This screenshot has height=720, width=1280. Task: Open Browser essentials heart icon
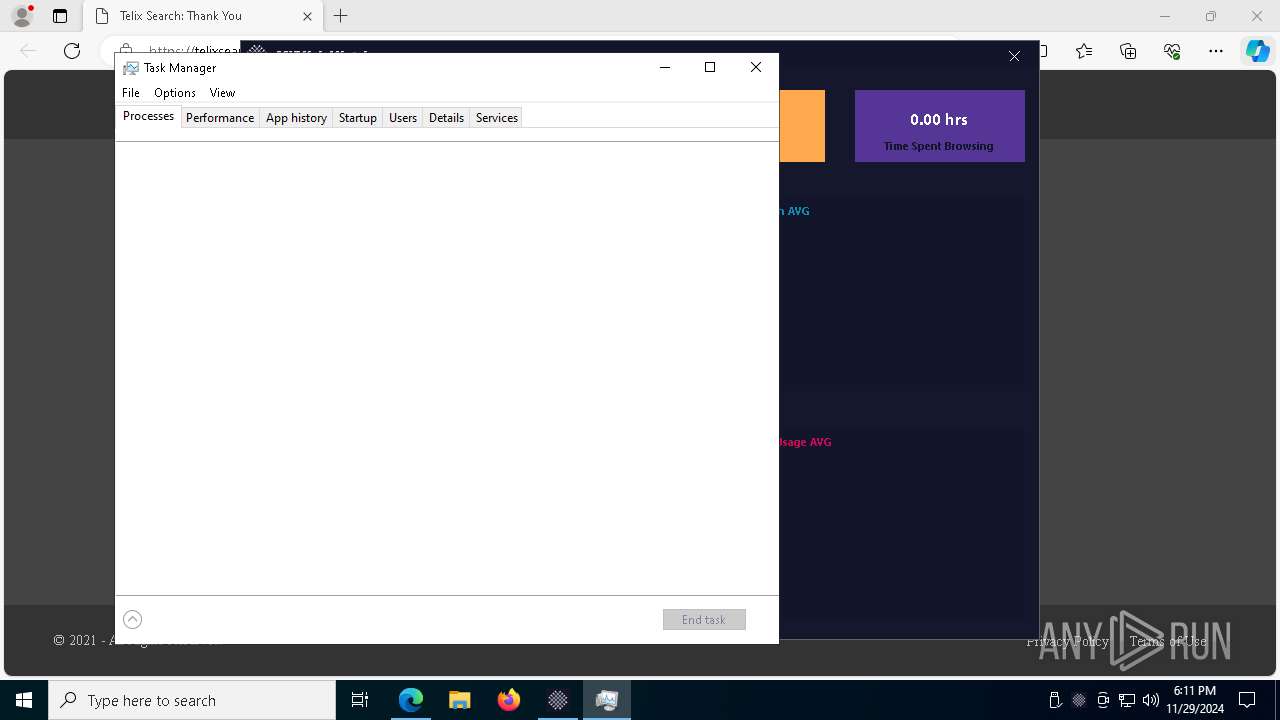pos(1172,51)
